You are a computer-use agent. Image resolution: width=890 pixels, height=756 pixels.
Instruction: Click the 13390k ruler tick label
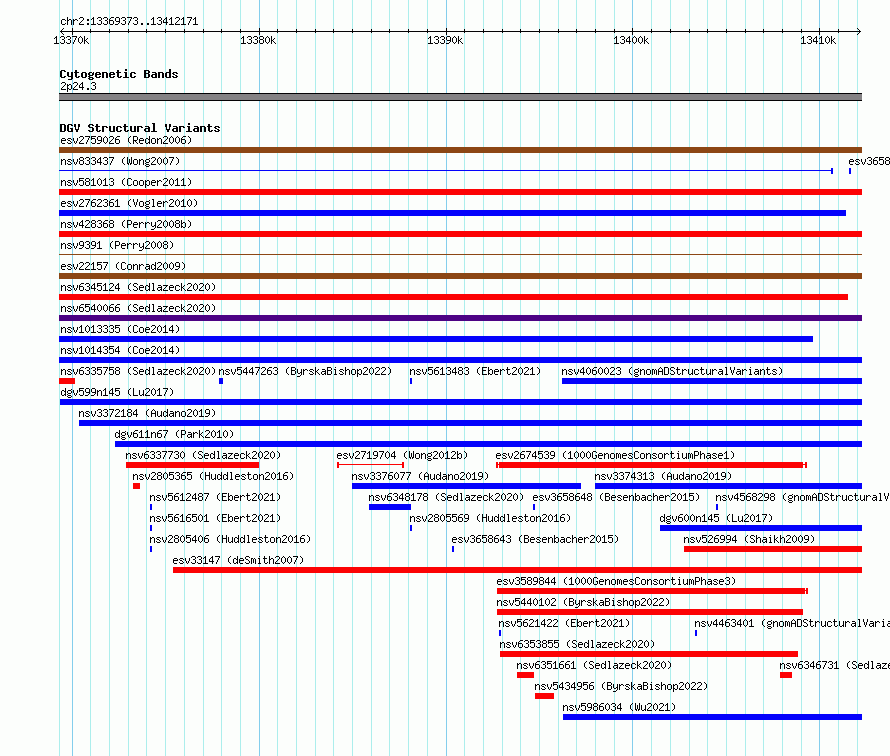(x=445, y=40)
